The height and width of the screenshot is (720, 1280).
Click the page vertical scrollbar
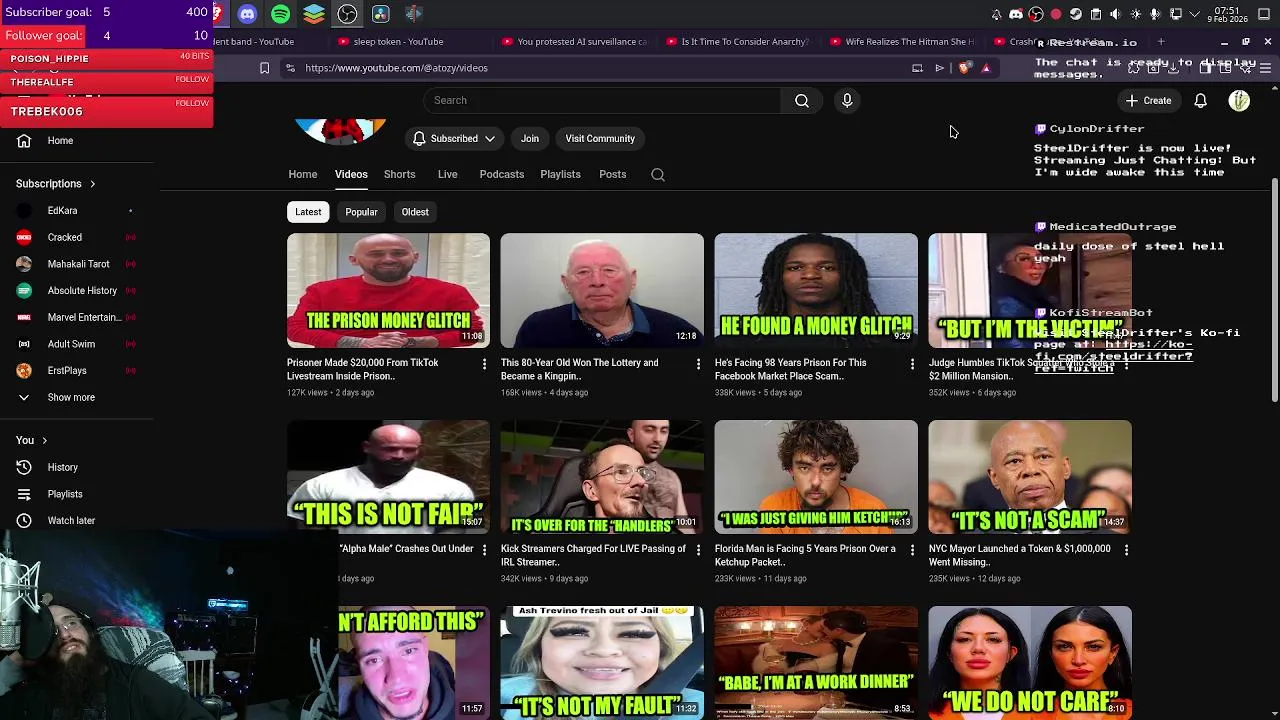(1274, 290)
